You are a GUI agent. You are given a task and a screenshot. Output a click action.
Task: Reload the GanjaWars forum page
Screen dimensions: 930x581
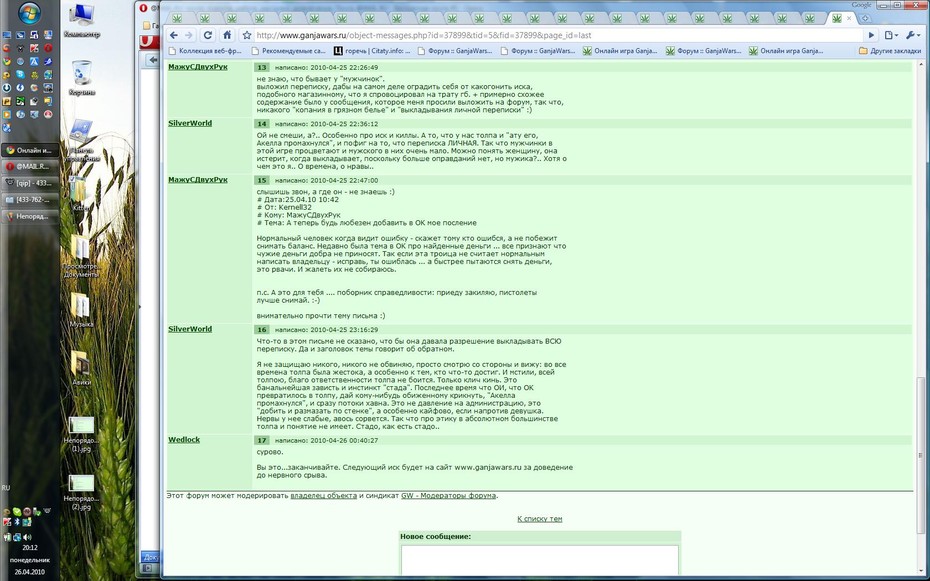coord(207,35)
